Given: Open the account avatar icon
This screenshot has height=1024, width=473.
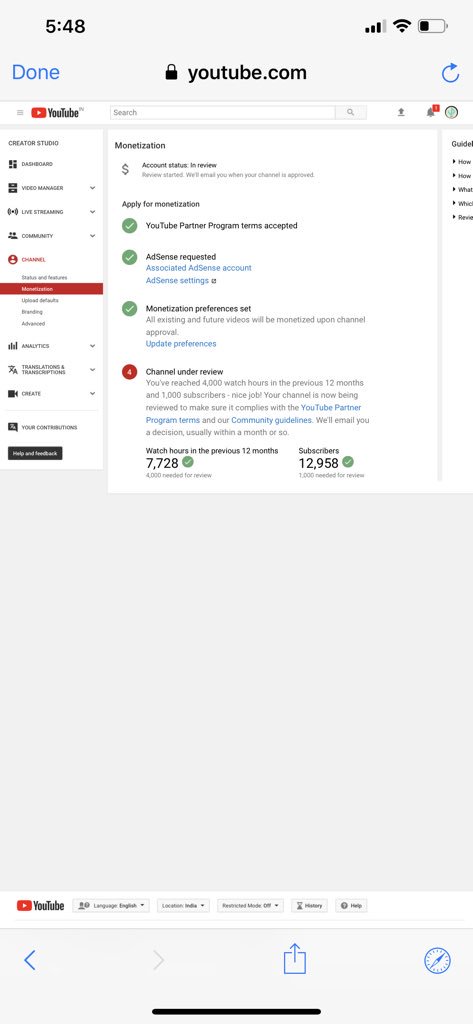Looking at the screenshot, I should point(451,112).
